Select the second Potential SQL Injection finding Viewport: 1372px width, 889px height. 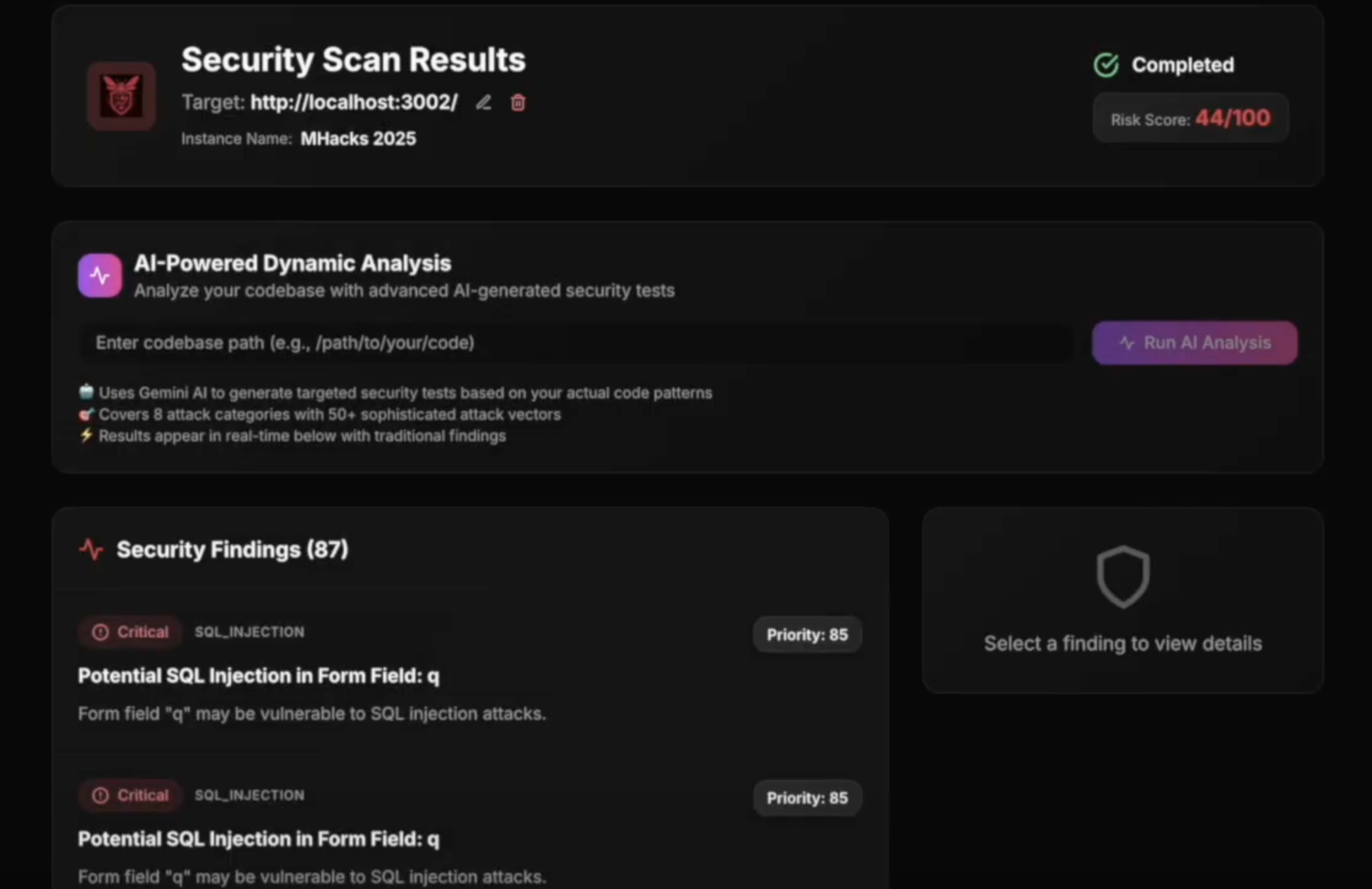click(259, 839)
